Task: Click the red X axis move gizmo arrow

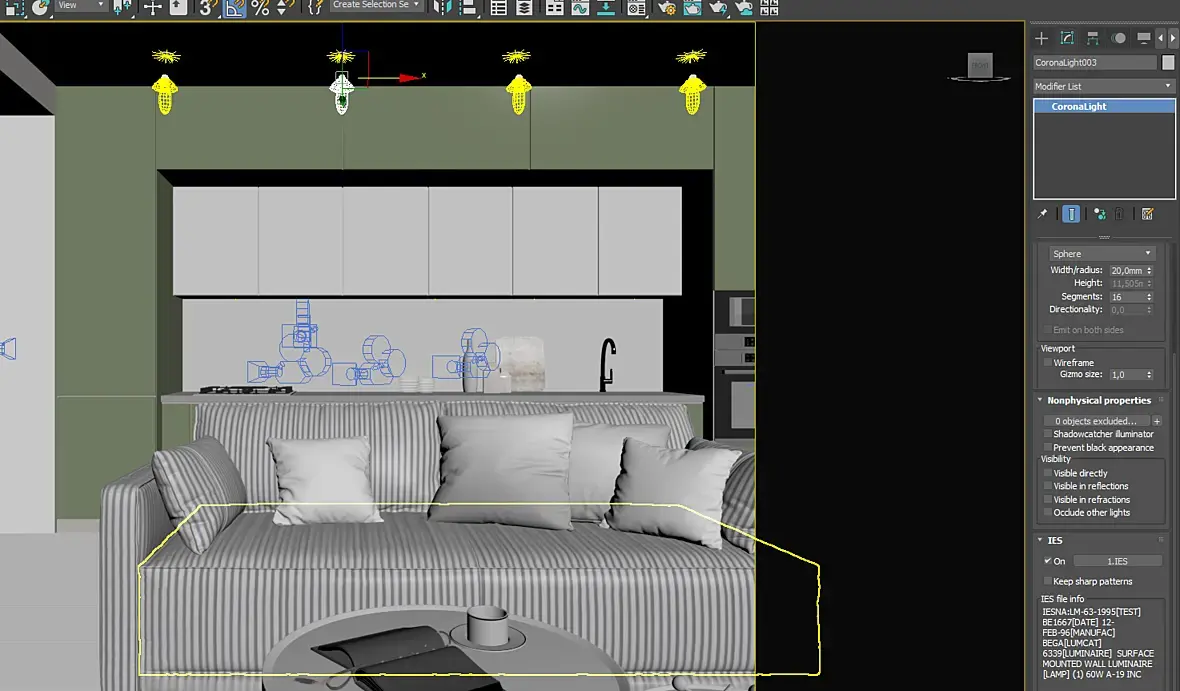Action: coord(409,78)
